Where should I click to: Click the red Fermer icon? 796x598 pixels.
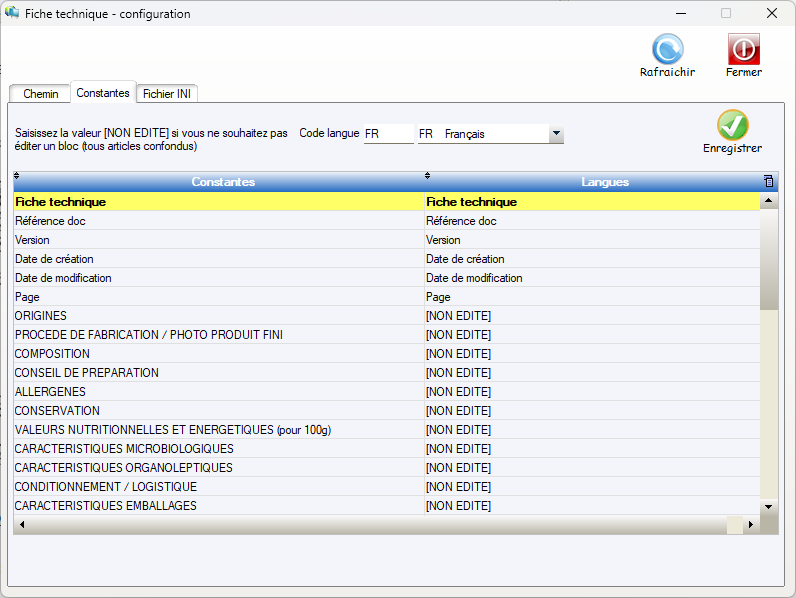743,49
